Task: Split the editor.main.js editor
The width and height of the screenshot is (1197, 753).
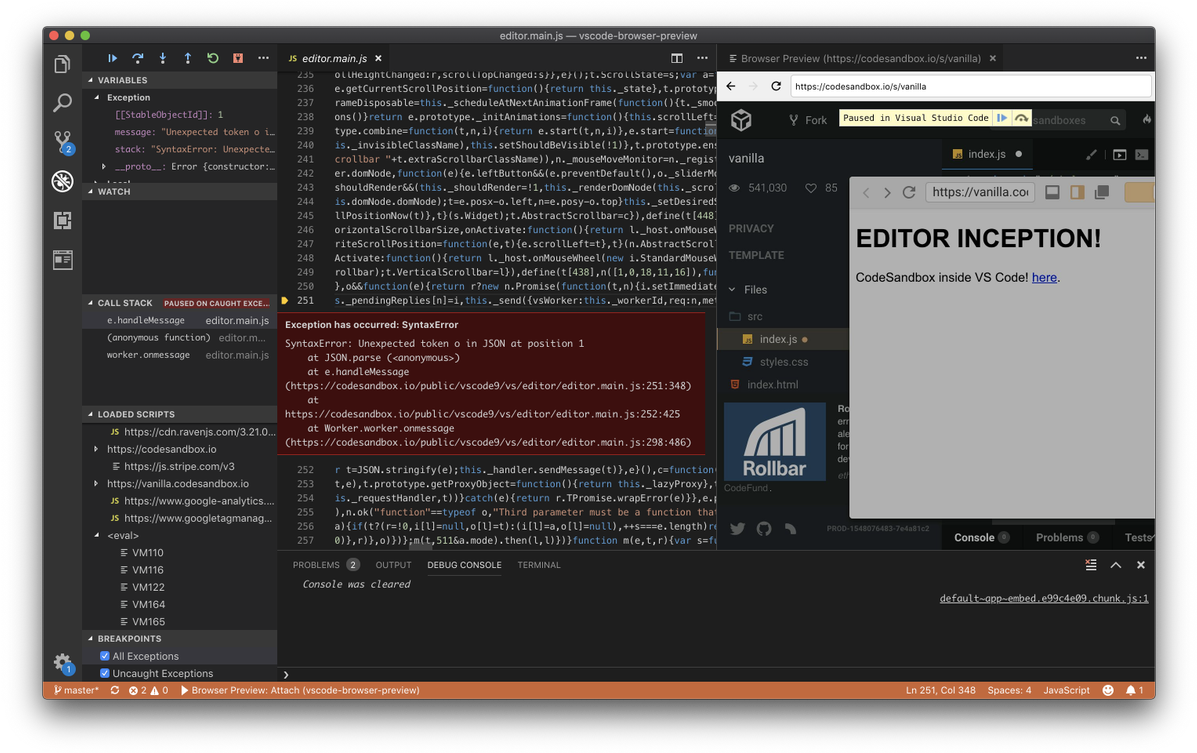Action: [x=676, y=58]
